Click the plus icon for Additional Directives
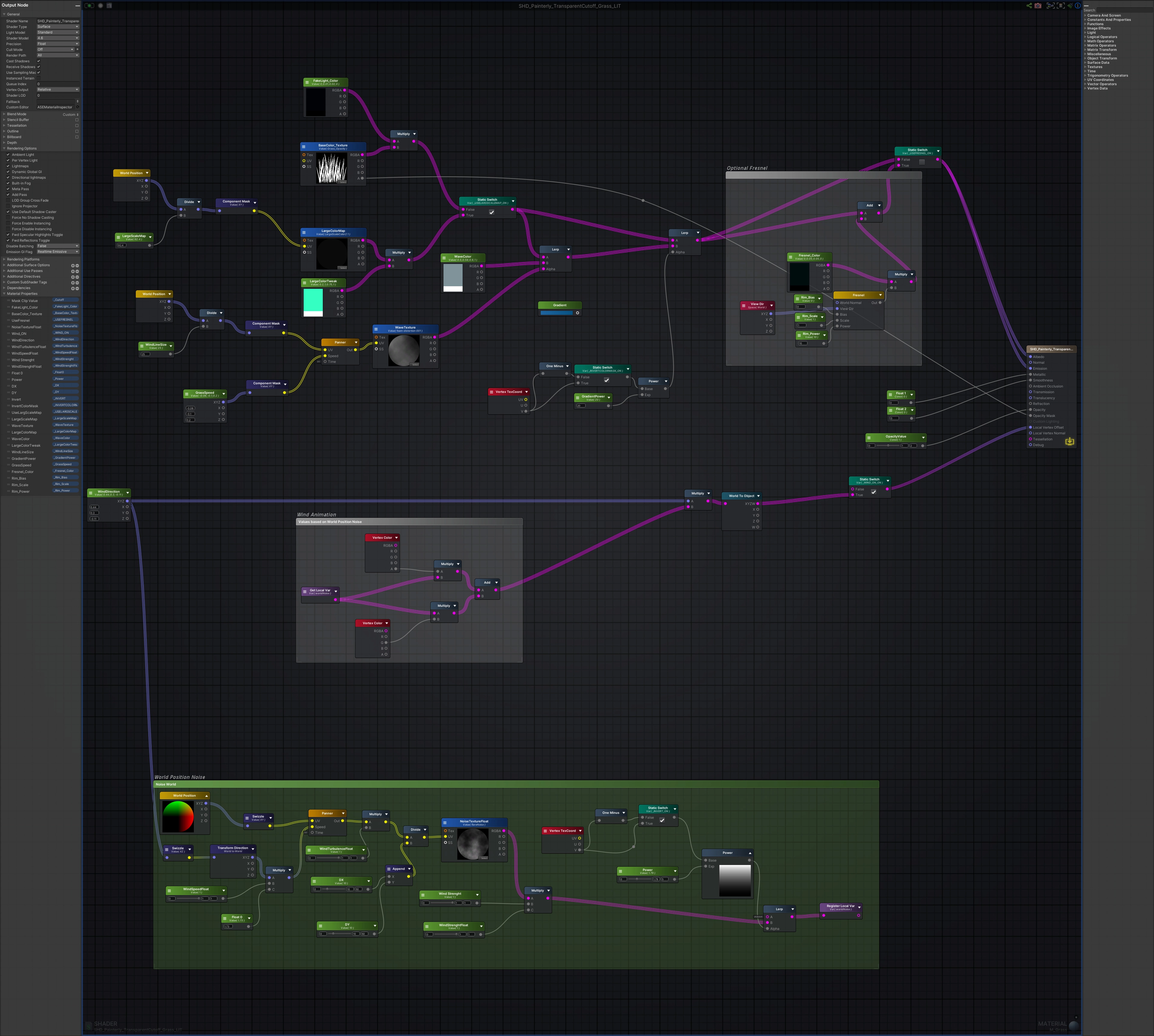1154x1036 pixels. click(x=73, y=277)
